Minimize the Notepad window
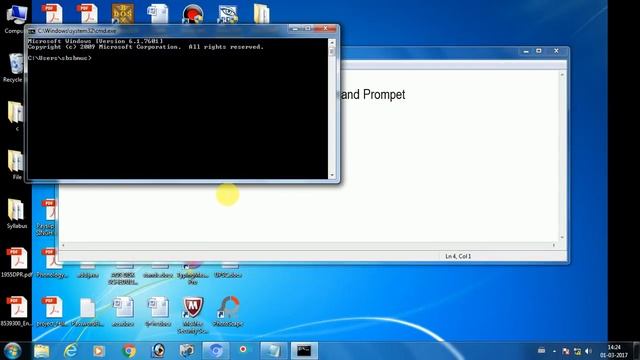The height and width of the screenshot is (360, 640). [526, 51]
